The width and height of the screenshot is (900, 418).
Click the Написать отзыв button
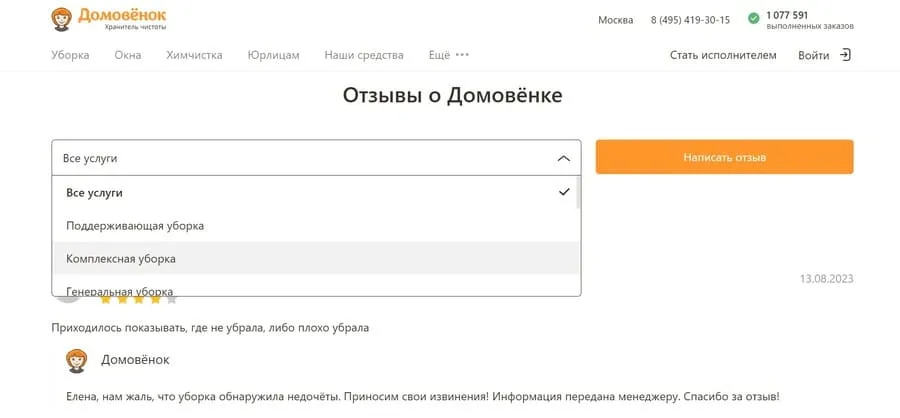(724, 157)
